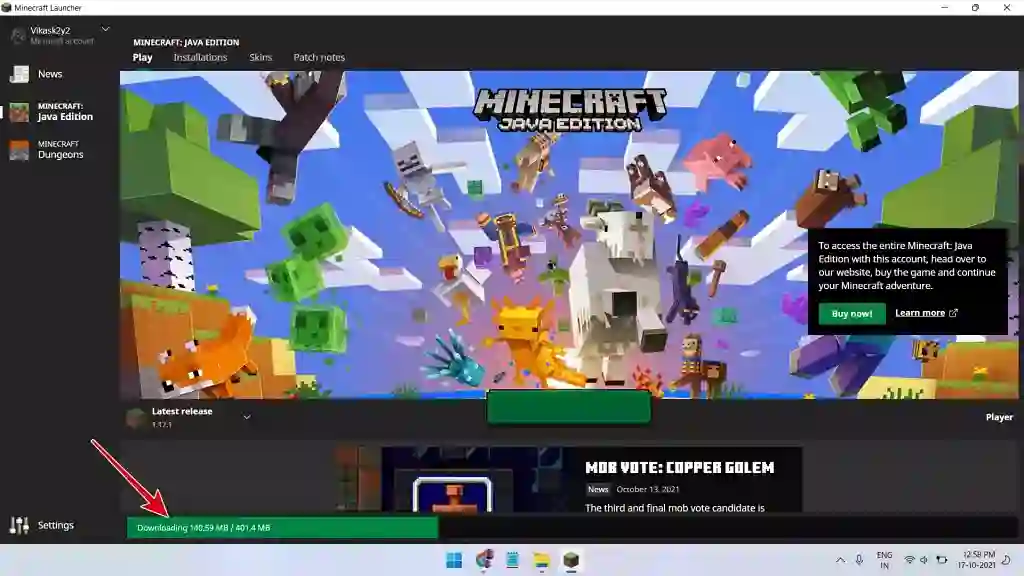This screenshot has width=1024, height=576.
Task: Click the October 13, 2021 article date
Action: click(648, 489)
